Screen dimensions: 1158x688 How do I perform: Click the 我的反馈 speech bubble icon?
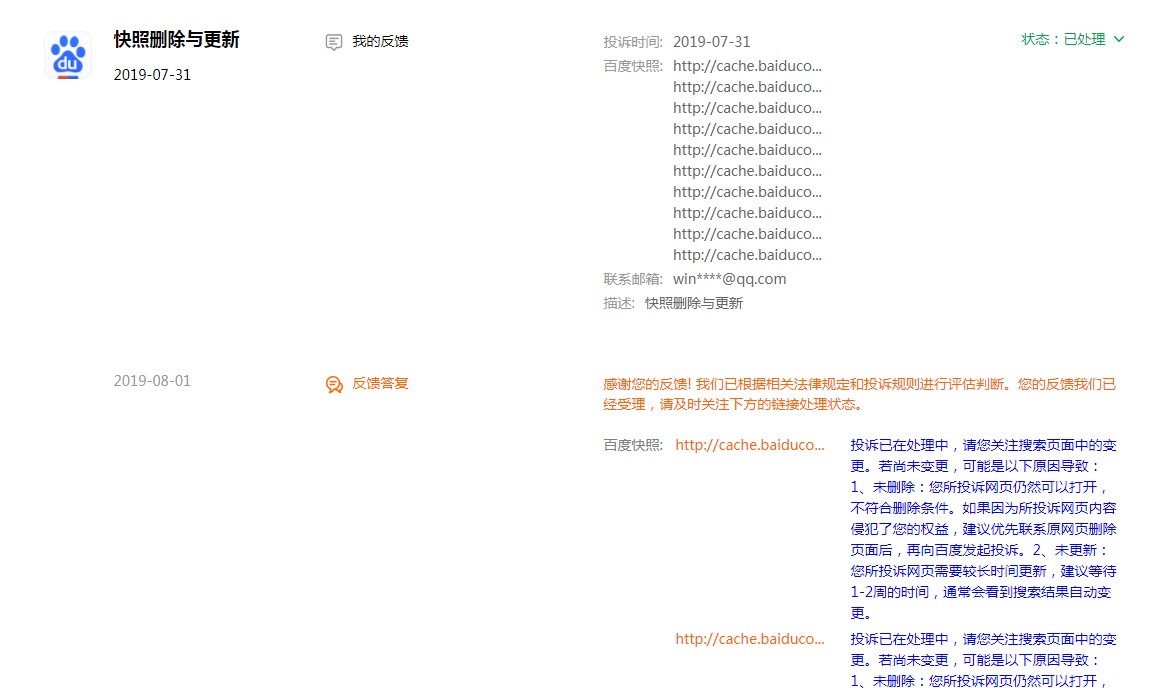pyautogui.click(x=333, y=42)
